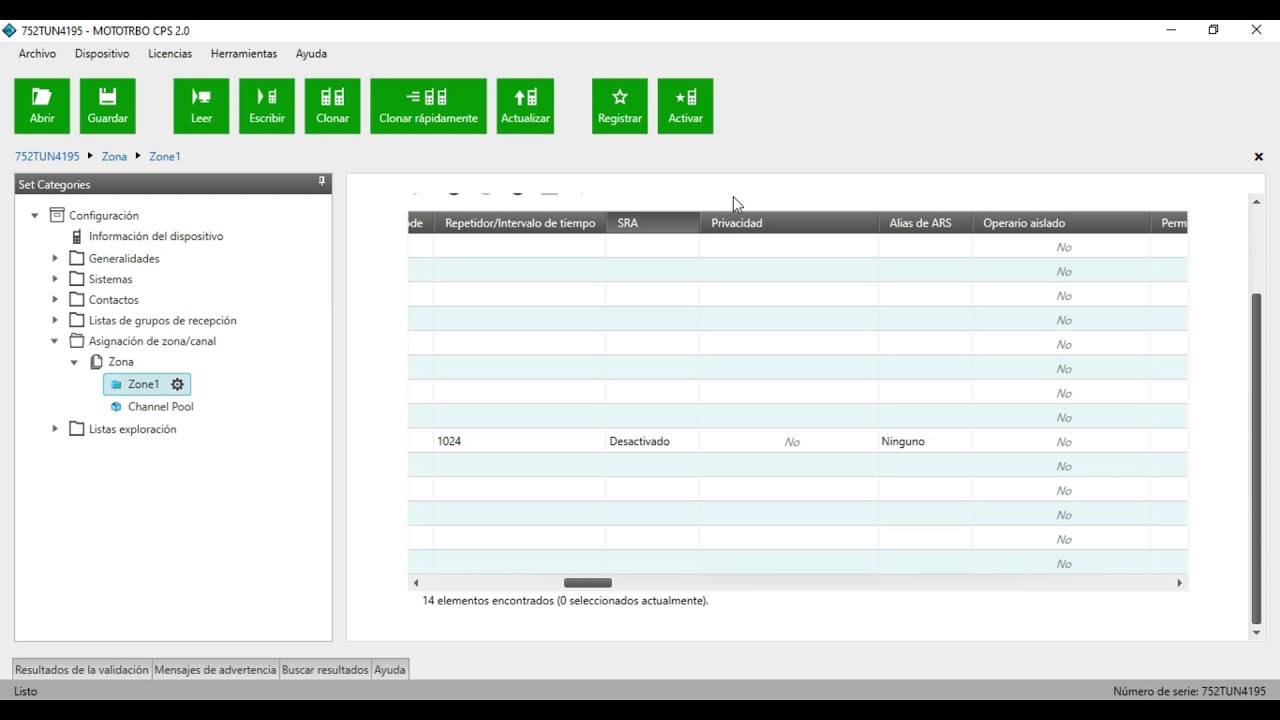Click the vertical scrollbar thumb
The image size is (1280, 720).
pyautogui.click(x=1257, y=459)
